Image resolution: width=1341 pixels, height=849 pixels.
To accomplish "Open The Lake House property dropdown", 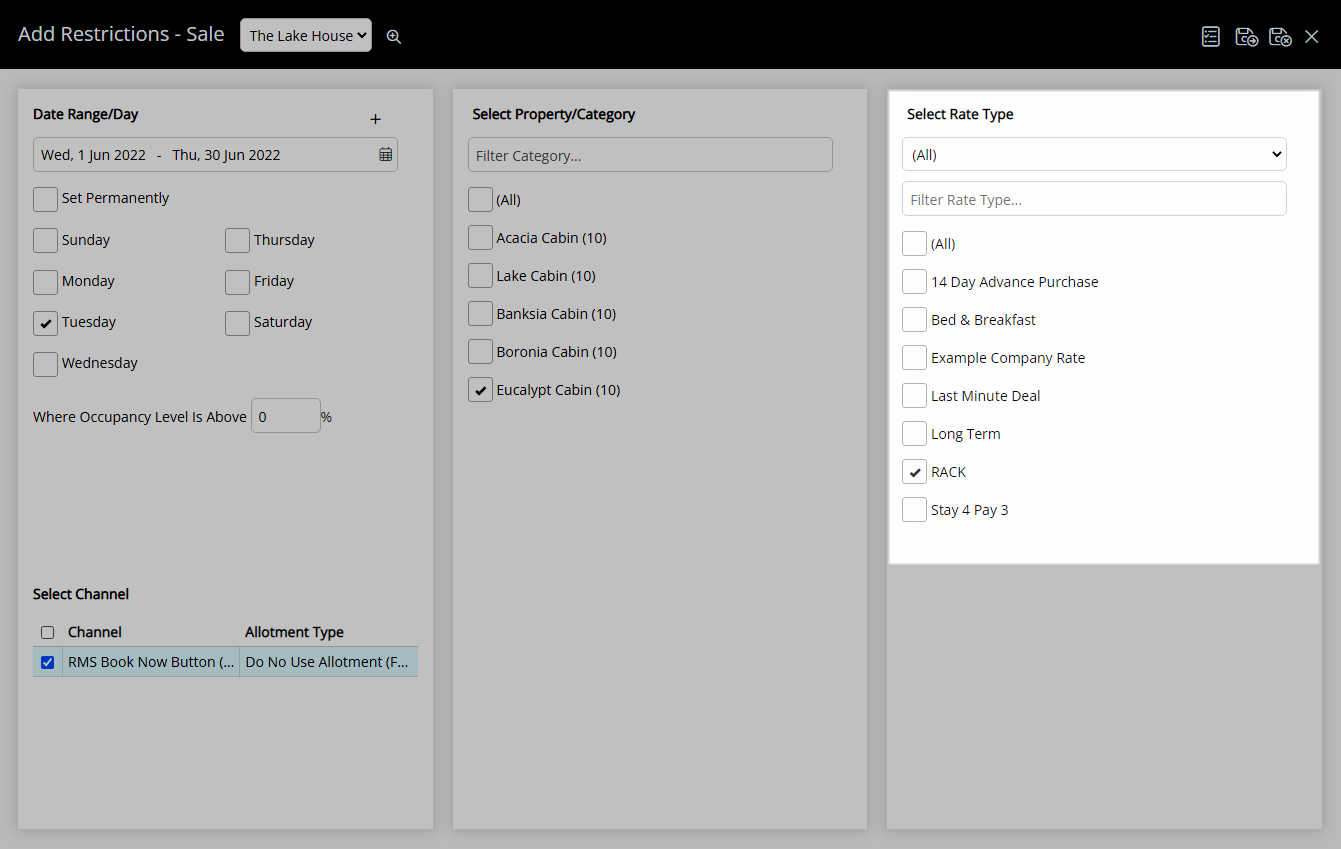I will click(x=306, y=35).
